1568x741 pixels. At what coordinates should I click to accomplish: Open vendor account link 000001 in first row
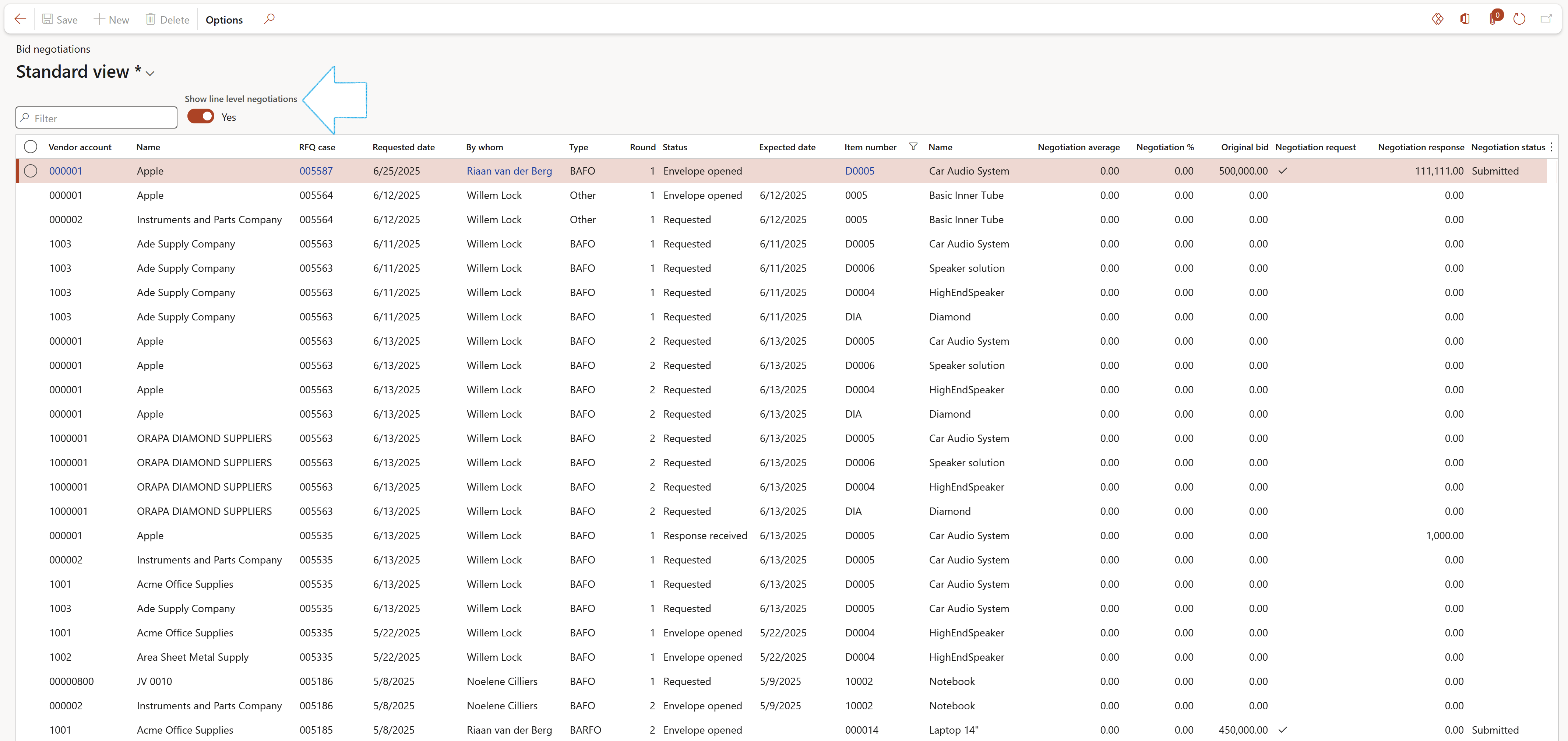pos(66,171)
